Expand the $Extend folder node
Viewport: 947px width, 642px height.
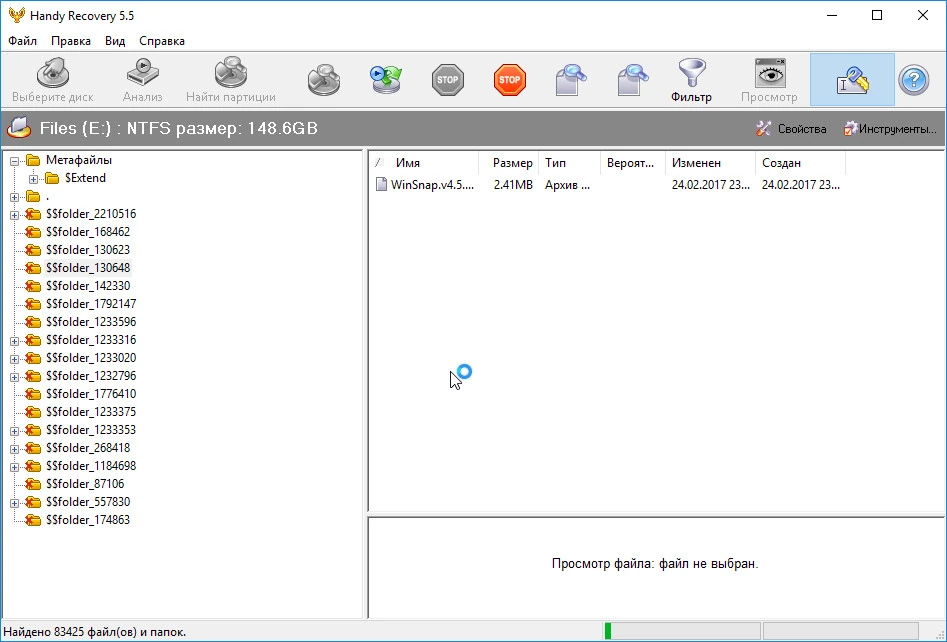tap(33, 179)
